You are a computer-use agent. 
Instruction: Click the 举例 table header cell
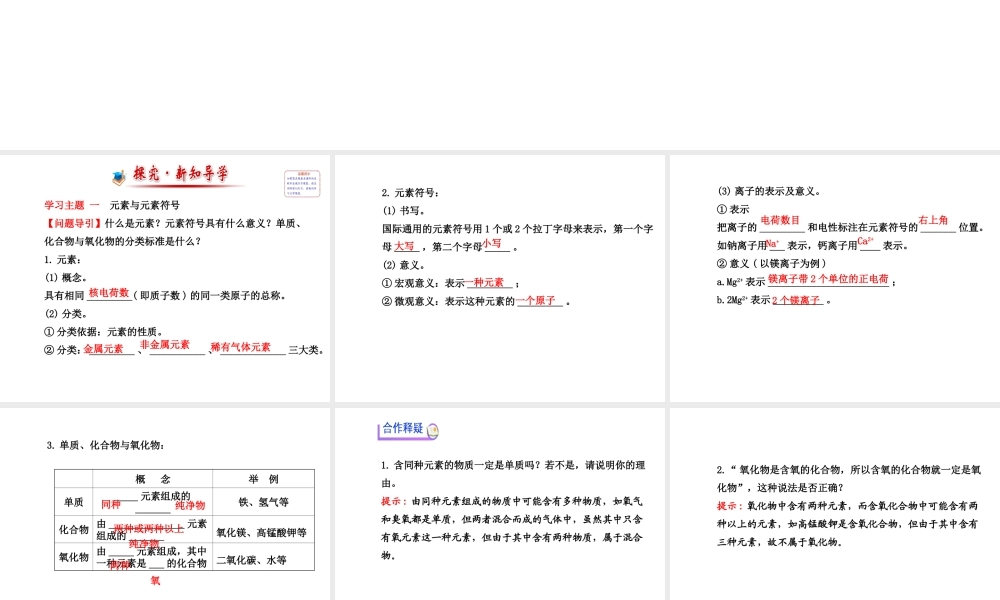coord(263,479)
